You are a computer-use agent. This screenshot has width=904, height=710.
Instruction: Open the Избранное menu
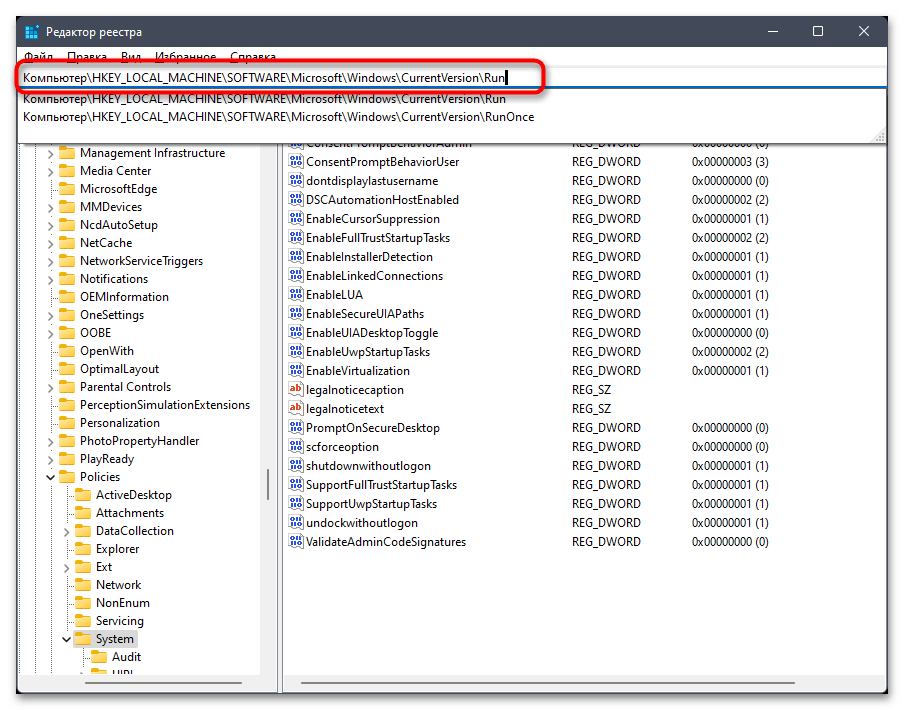click(x=185, y=56)
